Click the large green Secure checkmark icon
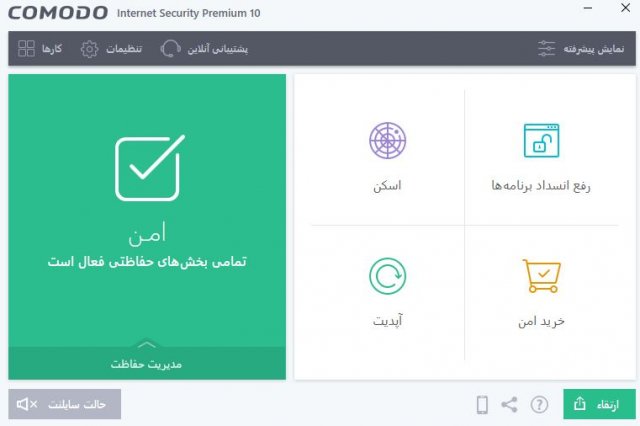This screenshot has height=426, width=640. coord(149,168)
